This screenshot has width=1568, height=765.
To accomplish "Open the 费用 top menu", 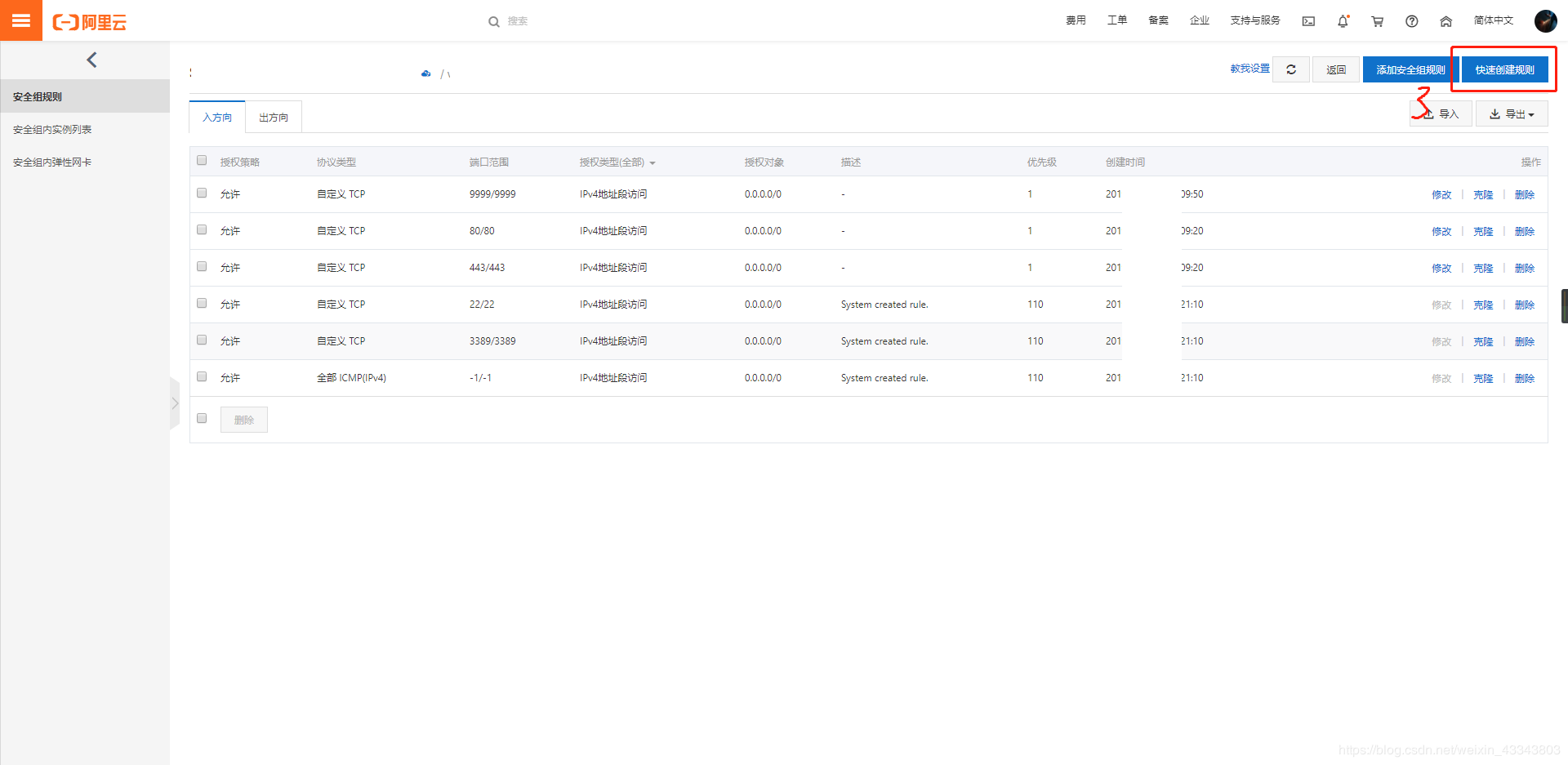I will point(1076,20).
